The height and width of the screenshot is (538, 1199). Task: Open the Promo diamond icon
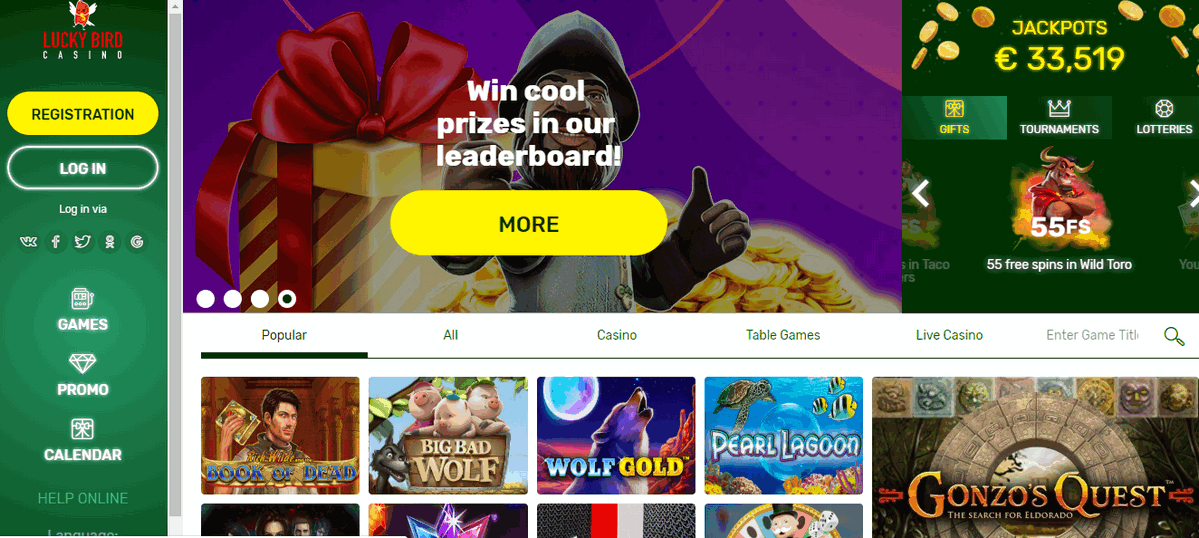click(x=83, y=364)
